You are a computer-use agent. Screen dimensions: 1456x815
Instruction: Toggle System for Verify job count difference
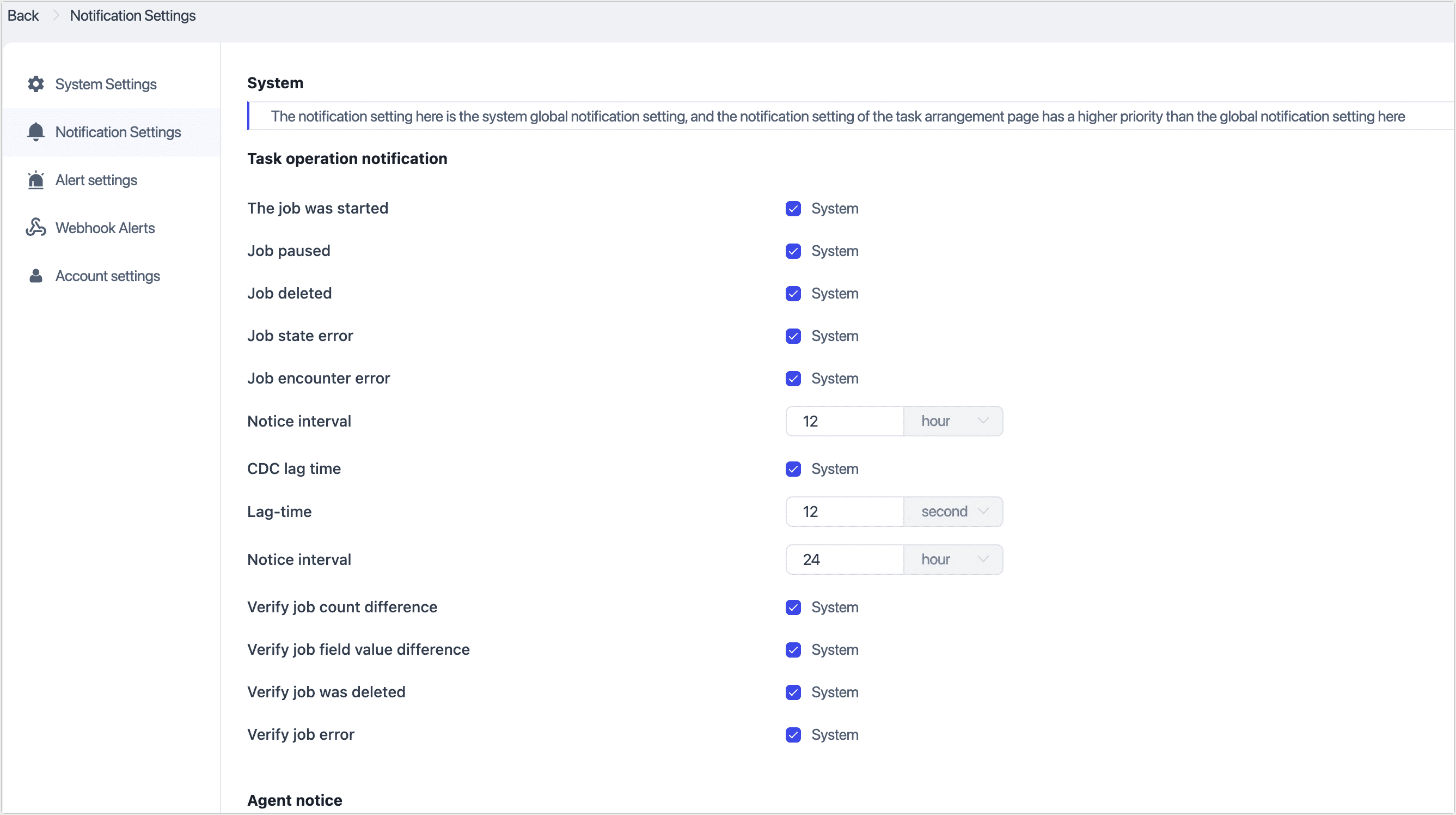click(x=793, y=607)
